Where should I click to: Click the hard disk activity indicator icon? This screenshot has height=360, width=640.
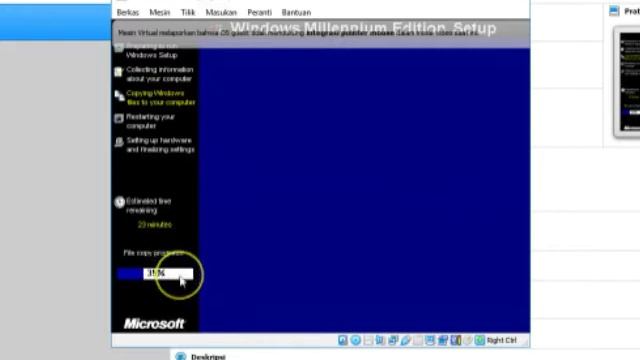(x=343, y=340)
